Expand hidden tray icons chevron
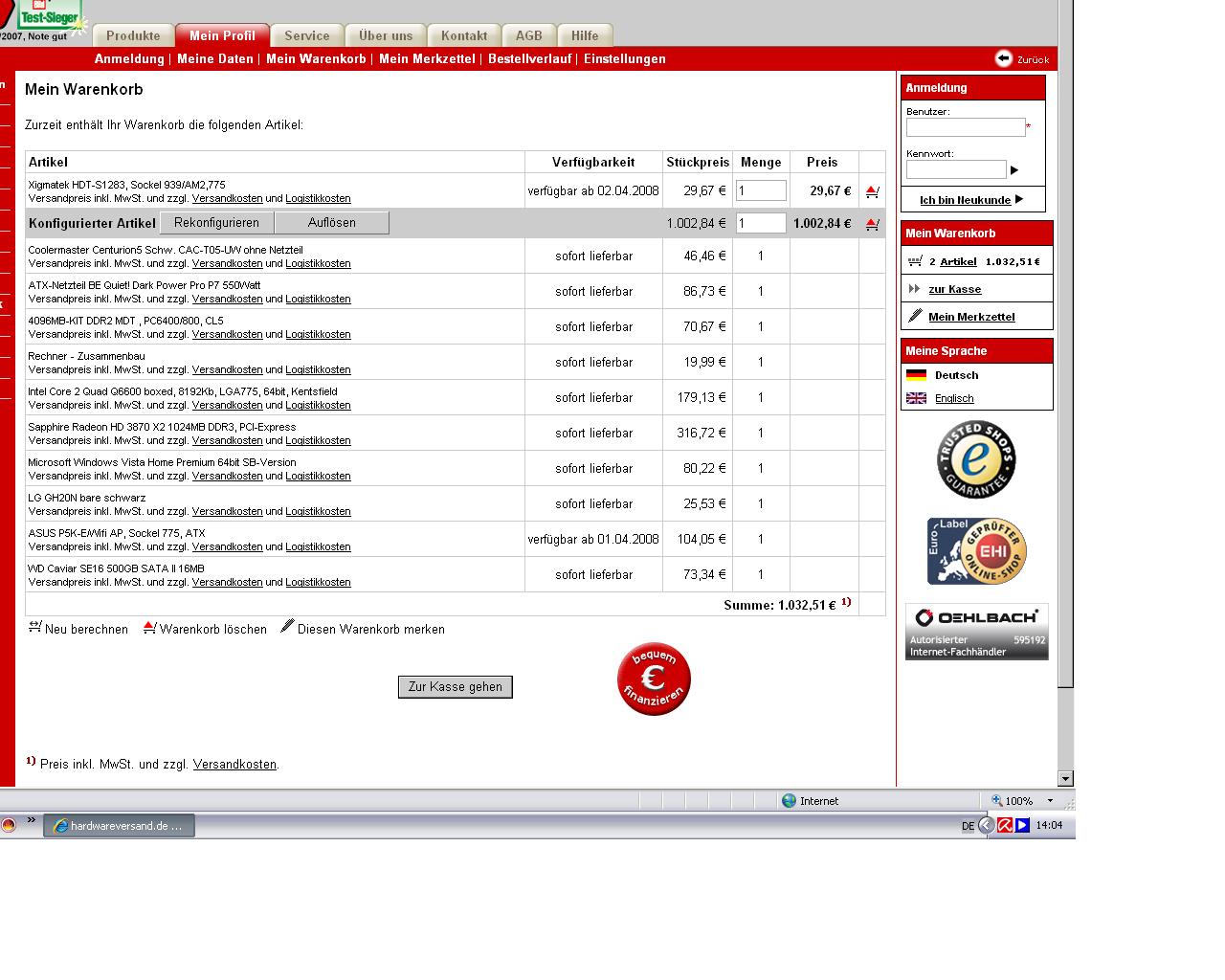Image resolution: width=1225 pixels, height=980 pixels. tap(986, 825)
